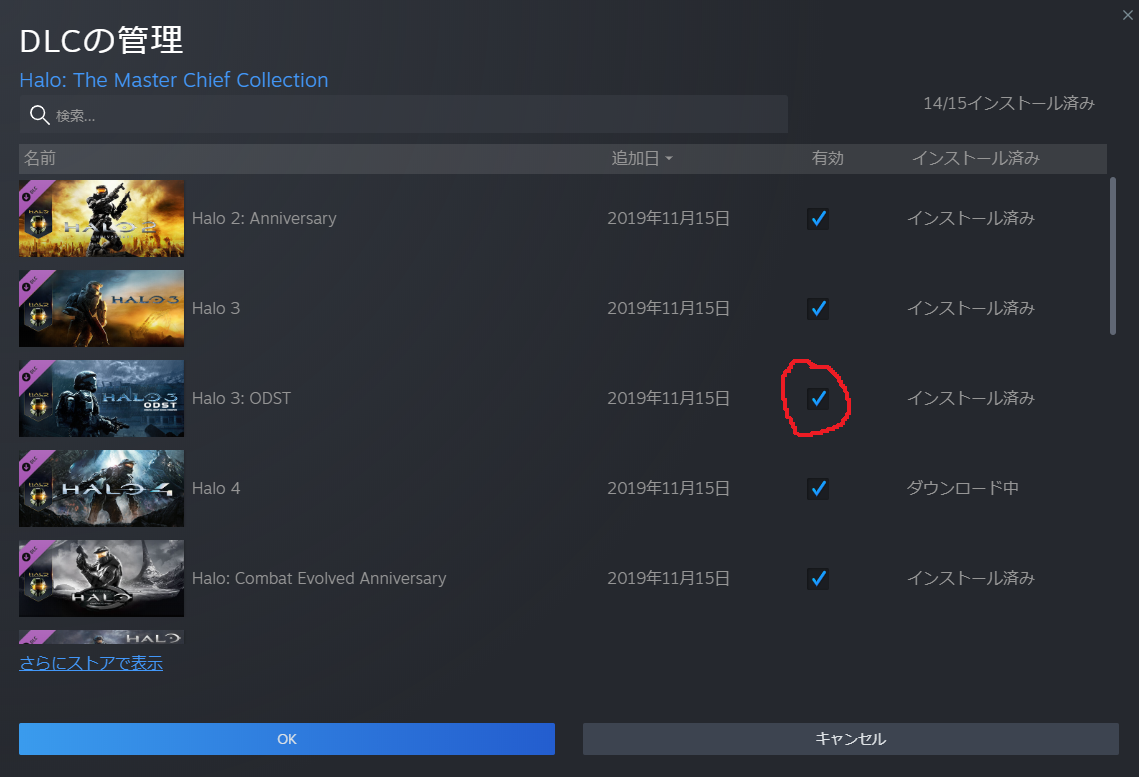Click Halo 4's ダウンロード中 status
1139x777 pixels.
(x=962, y=488)
